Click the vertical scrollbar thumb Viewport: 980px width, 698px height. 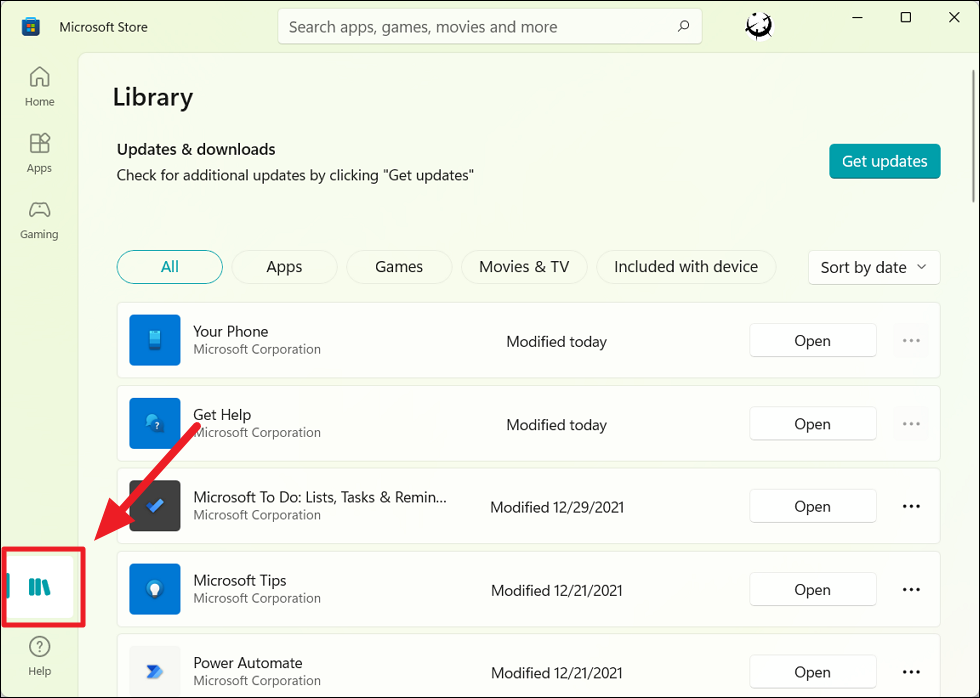tap(974, 136)
